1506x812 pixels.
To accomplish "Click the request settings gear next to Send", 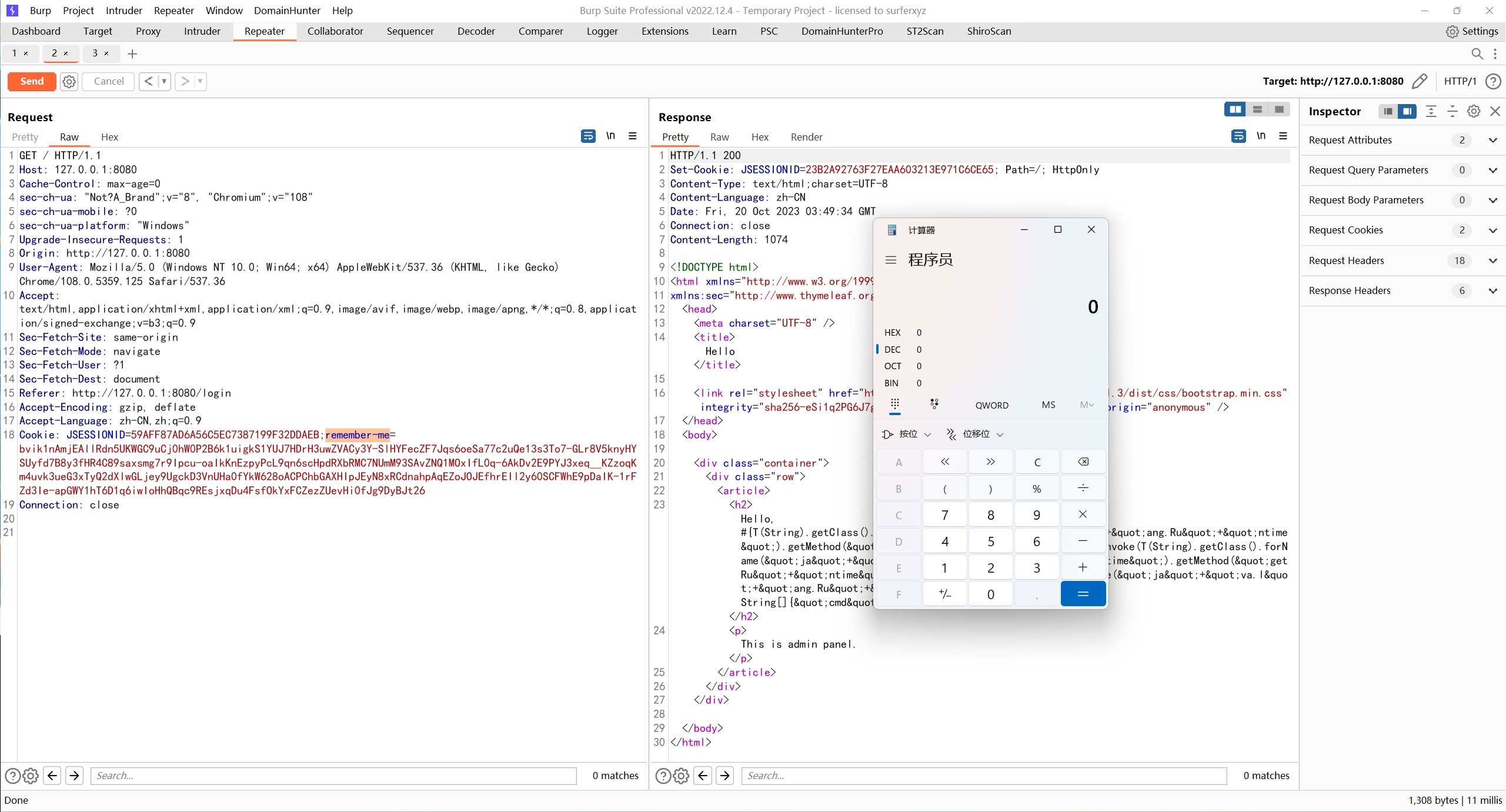I will 69,82.
